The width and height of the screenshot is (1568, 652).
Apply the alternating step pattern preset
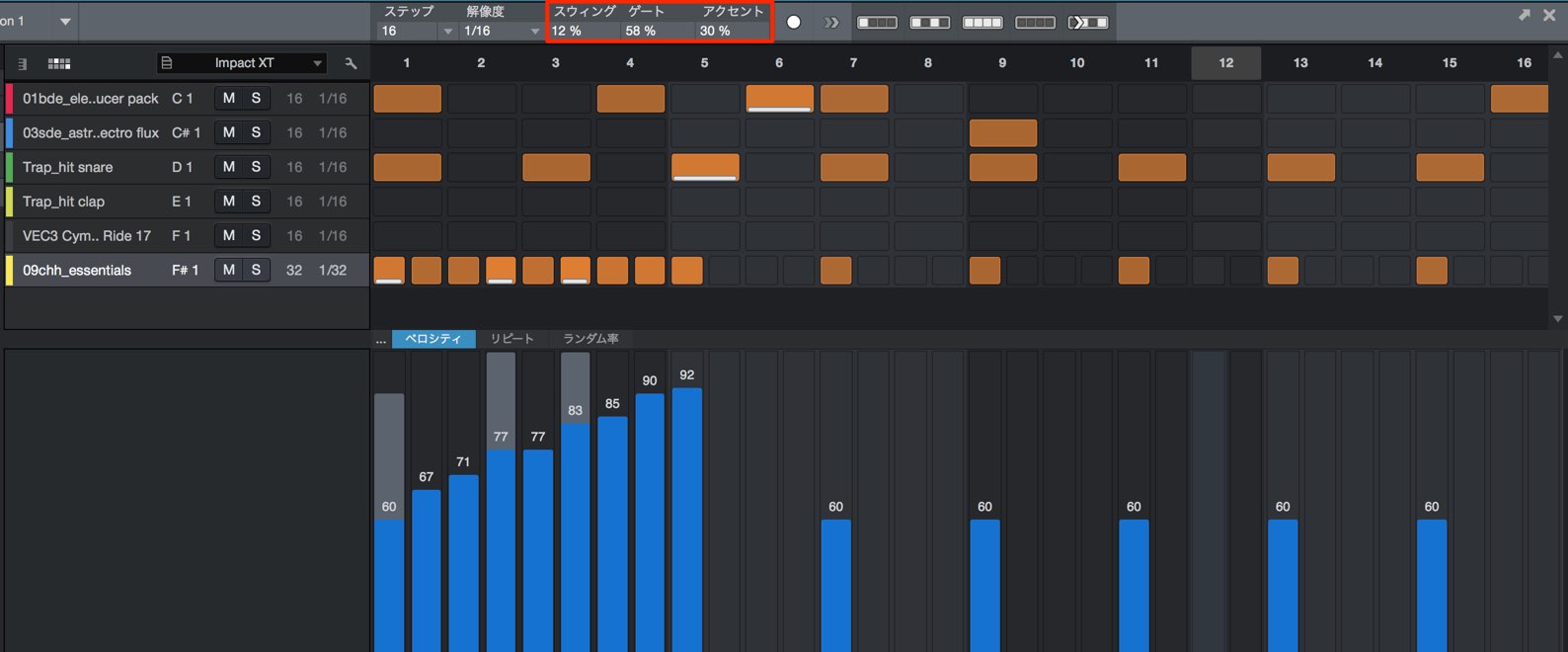(929, 22)
